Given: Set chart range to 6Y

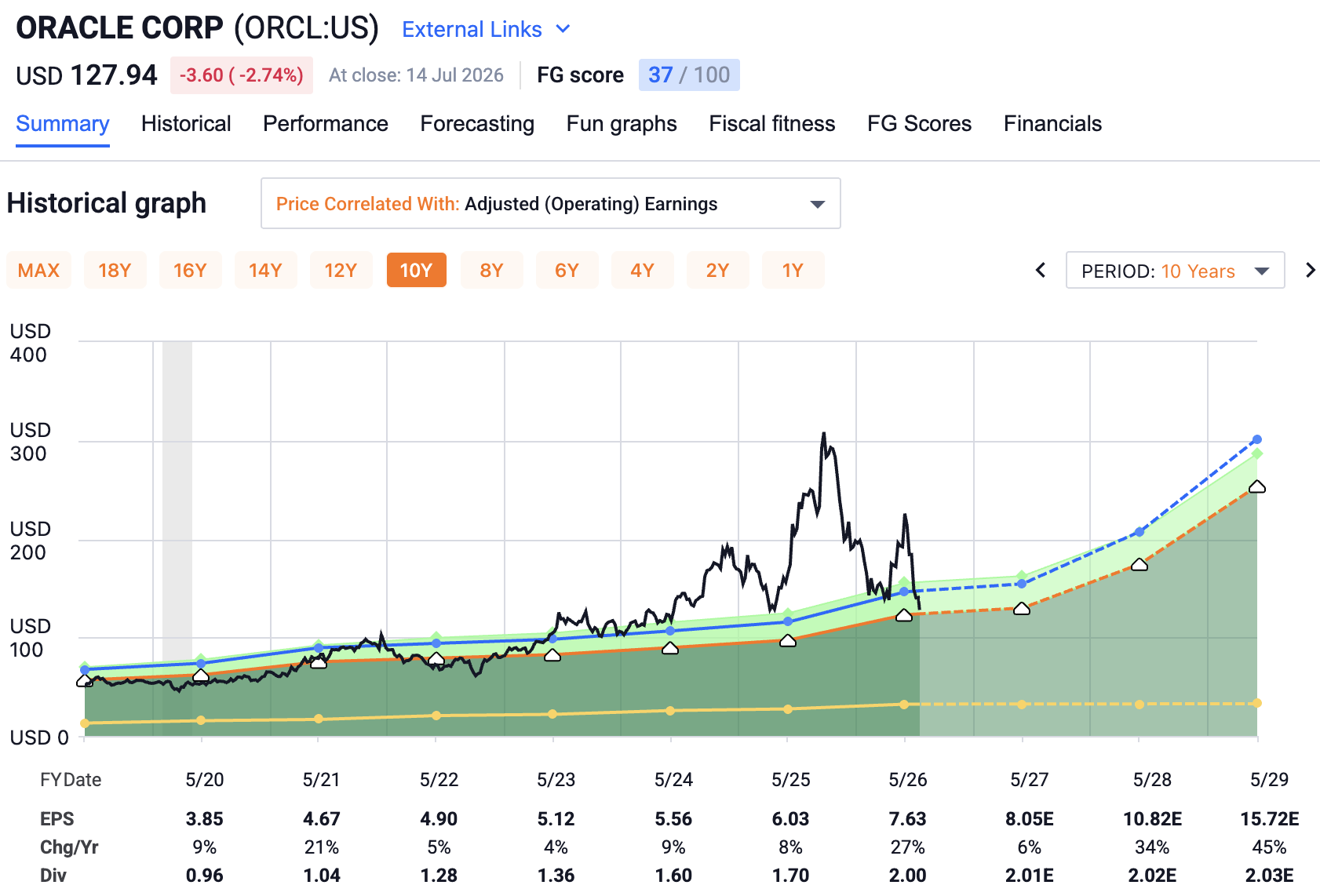Looking at the screenshot, I should tap(567, 270).
